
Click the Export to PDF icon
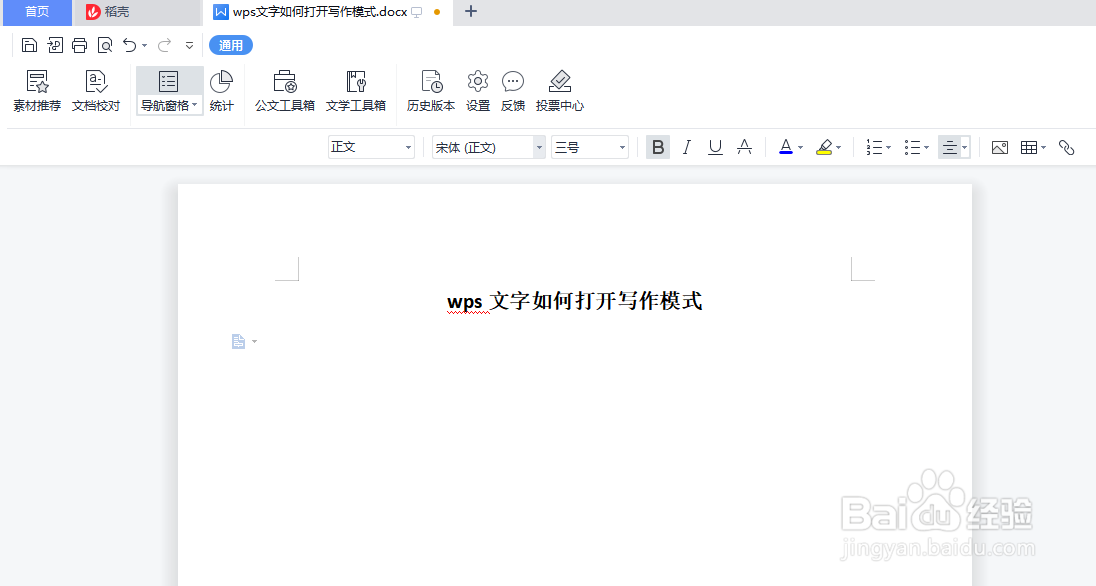55,45
